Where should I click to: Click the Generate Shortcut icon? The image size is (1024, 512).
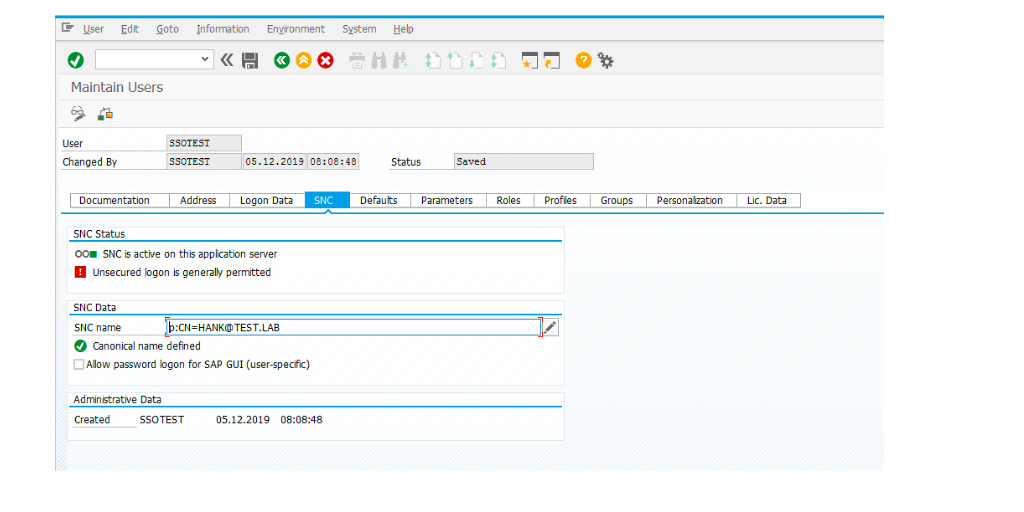pos(552,61)
